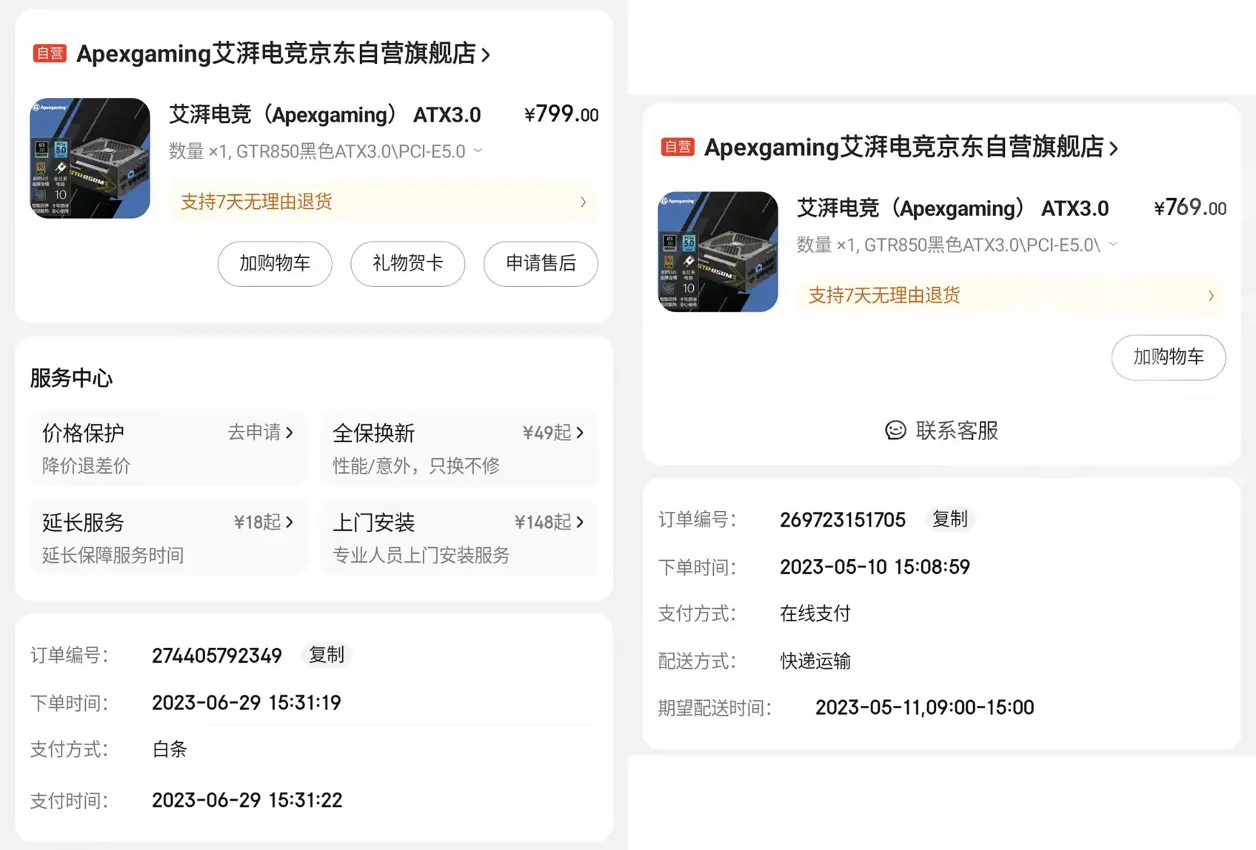Click order time 2023-06-29 15:31:19

coord(247,703)
